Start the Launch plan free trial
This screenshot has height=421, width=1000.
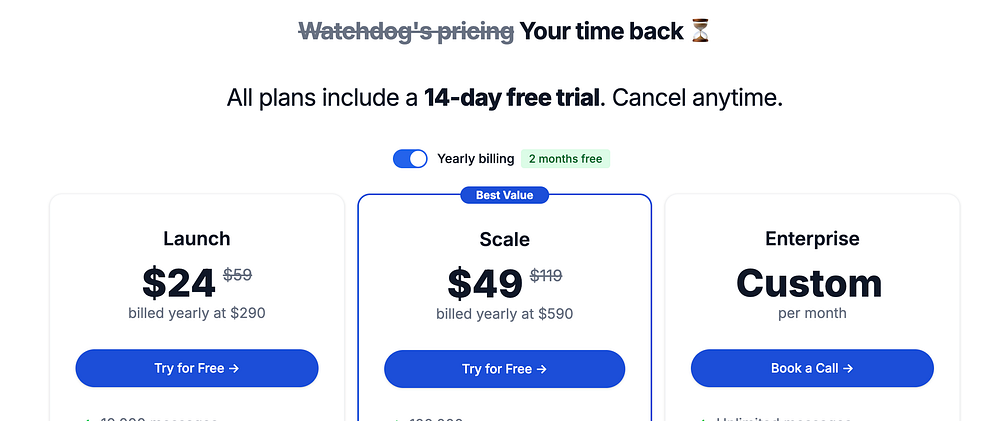(x=197, y=368)
